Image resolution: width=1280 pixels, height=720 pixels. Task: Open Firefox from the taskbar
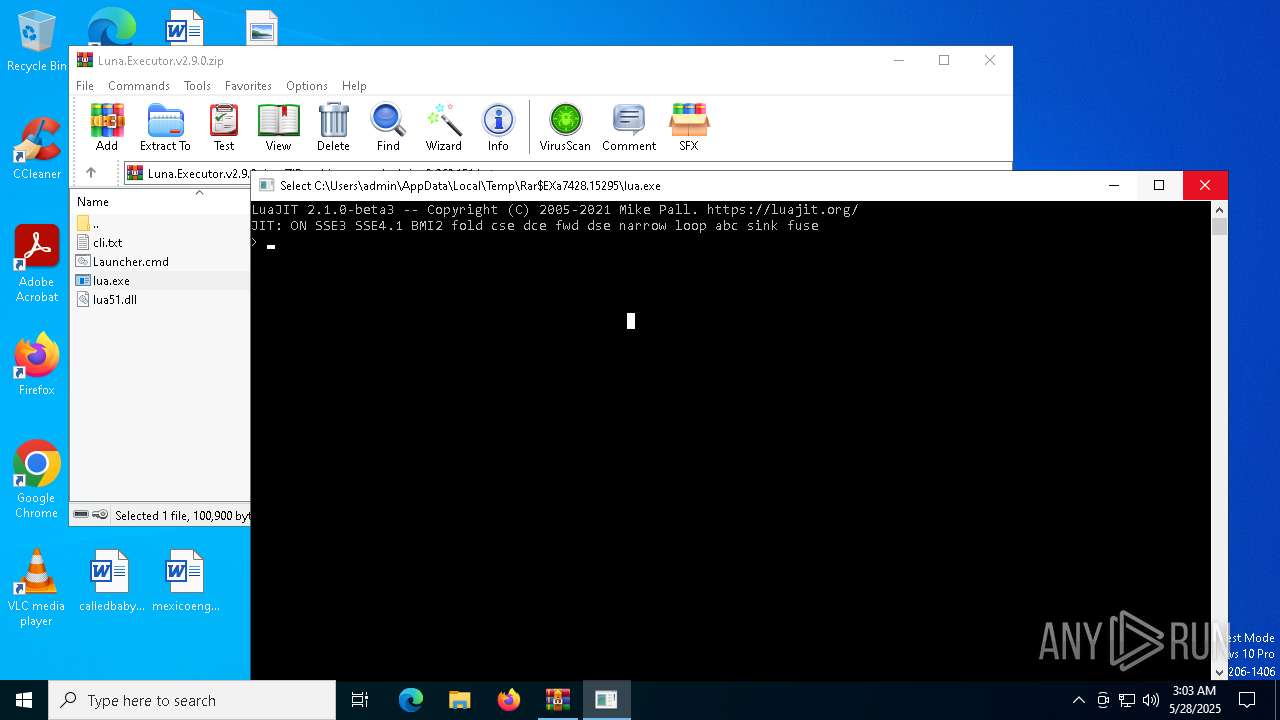(x=509, y=700)
